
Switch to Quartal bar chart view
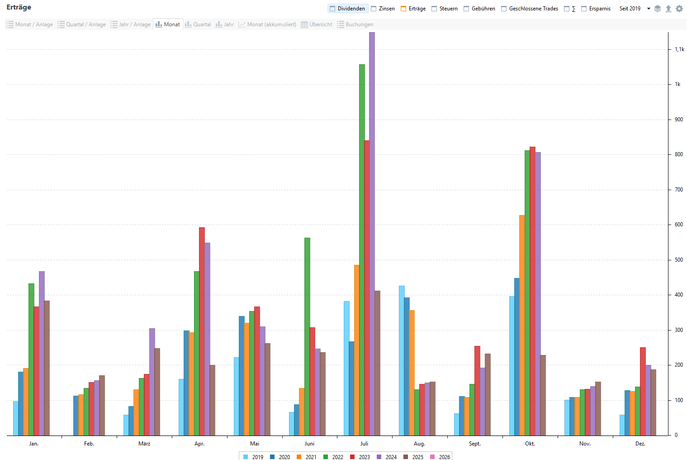[x=197, y=23]
